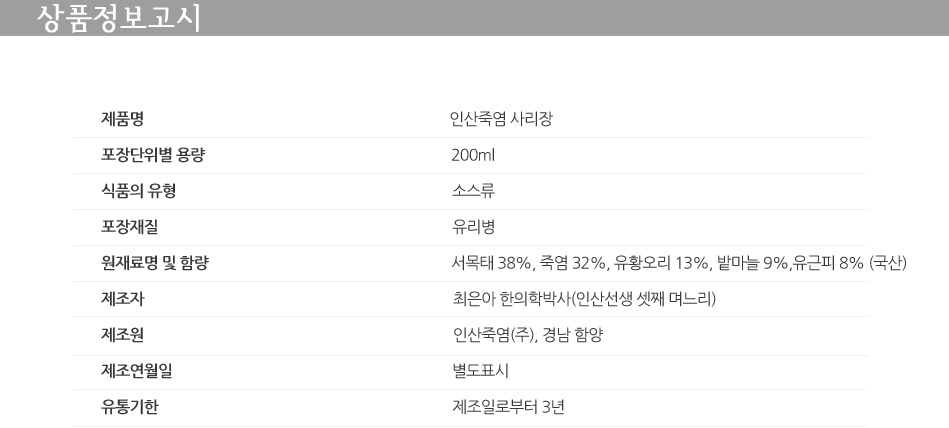Click the 유리병 packaging value
949x428 pixels.
pos(473,227)
